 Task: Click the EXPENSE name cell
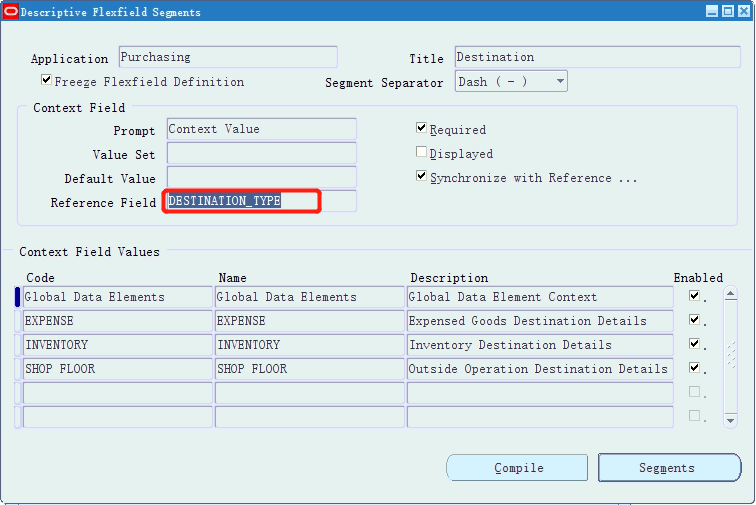point(310,321)
